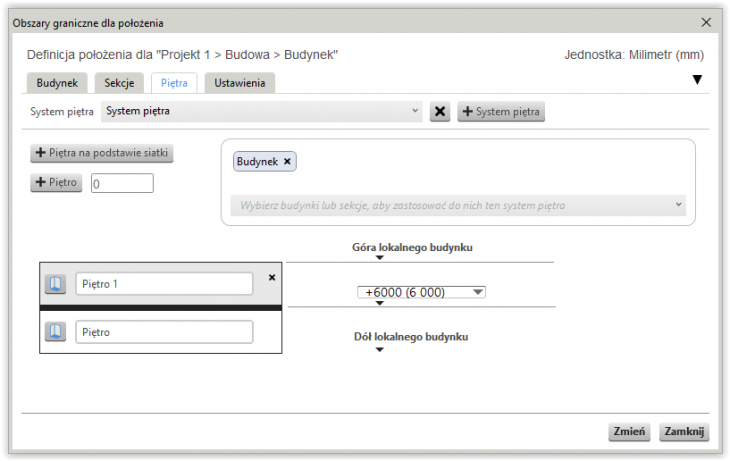Click the + Piętro button
730x461 pixels.
(x=56, y=182)
